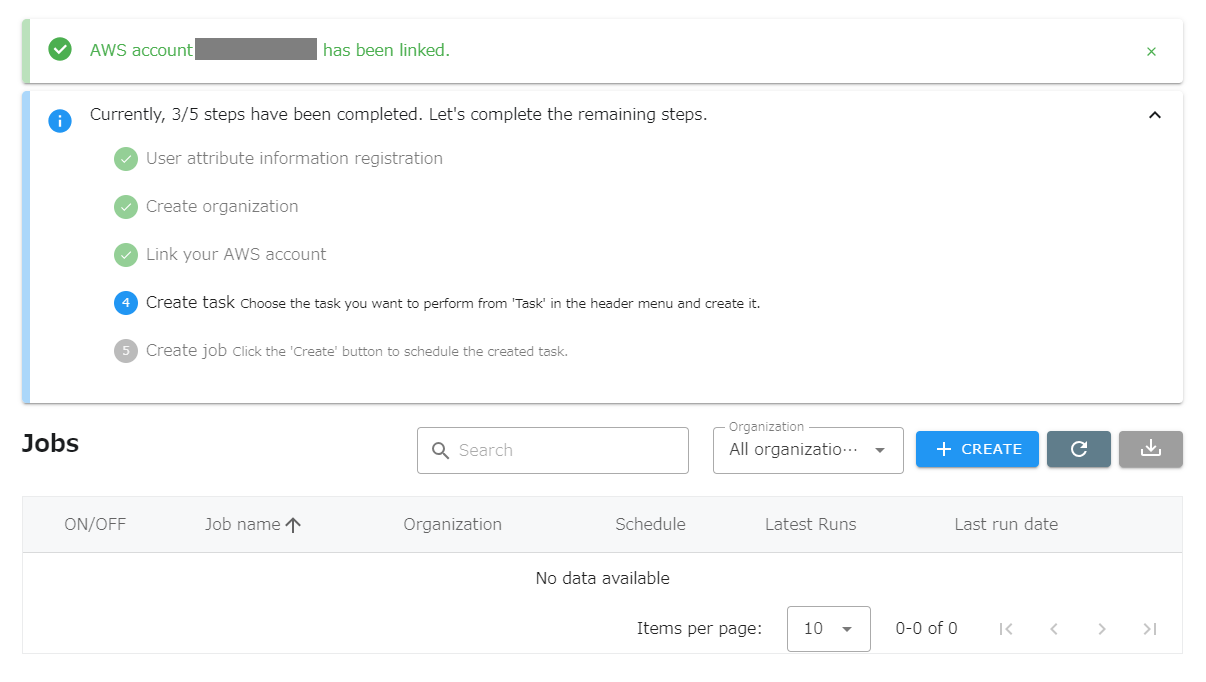Viewport: 1206px width, 682px height.
Task: Click checkmark beside Create organization
Action: [x=125, y=207]
